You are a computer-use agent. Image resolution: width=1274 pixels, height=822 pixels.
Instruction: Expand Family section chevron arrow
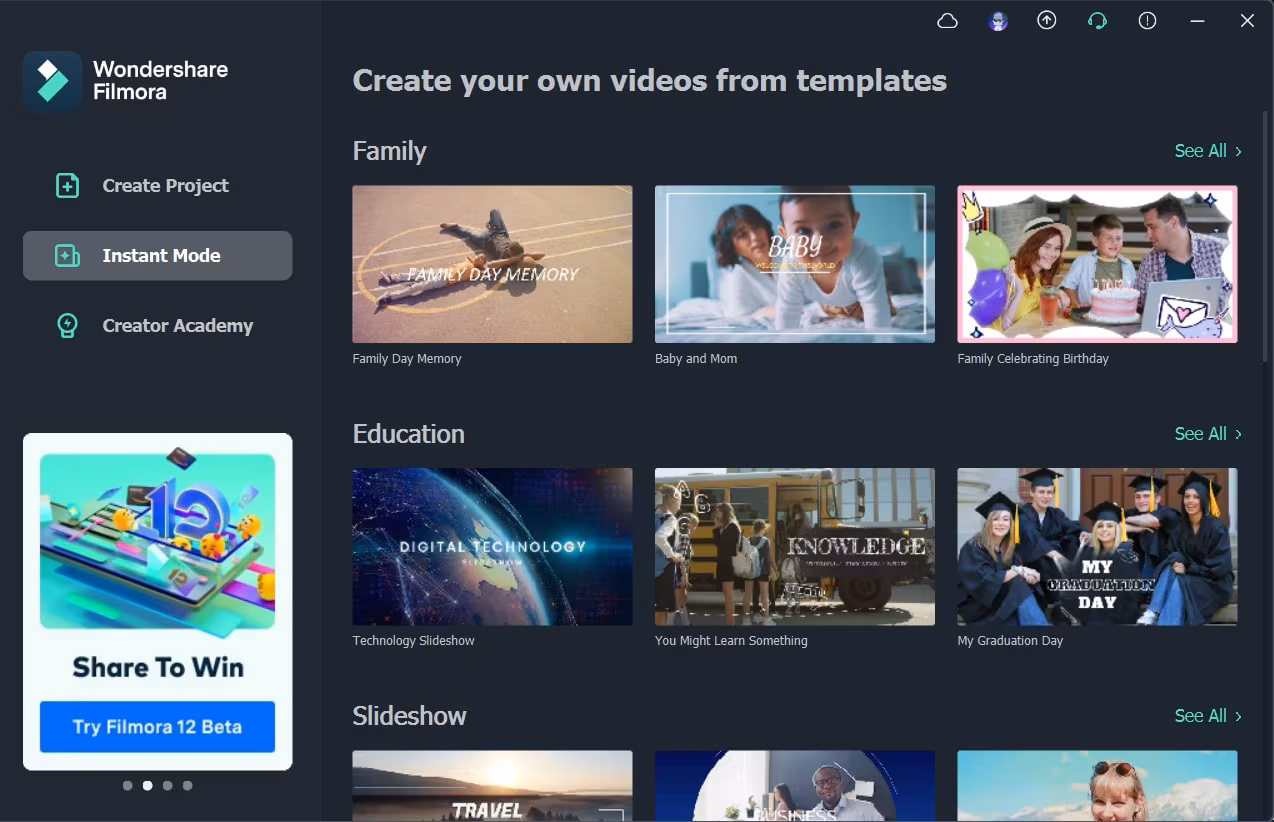[1238, 151]
